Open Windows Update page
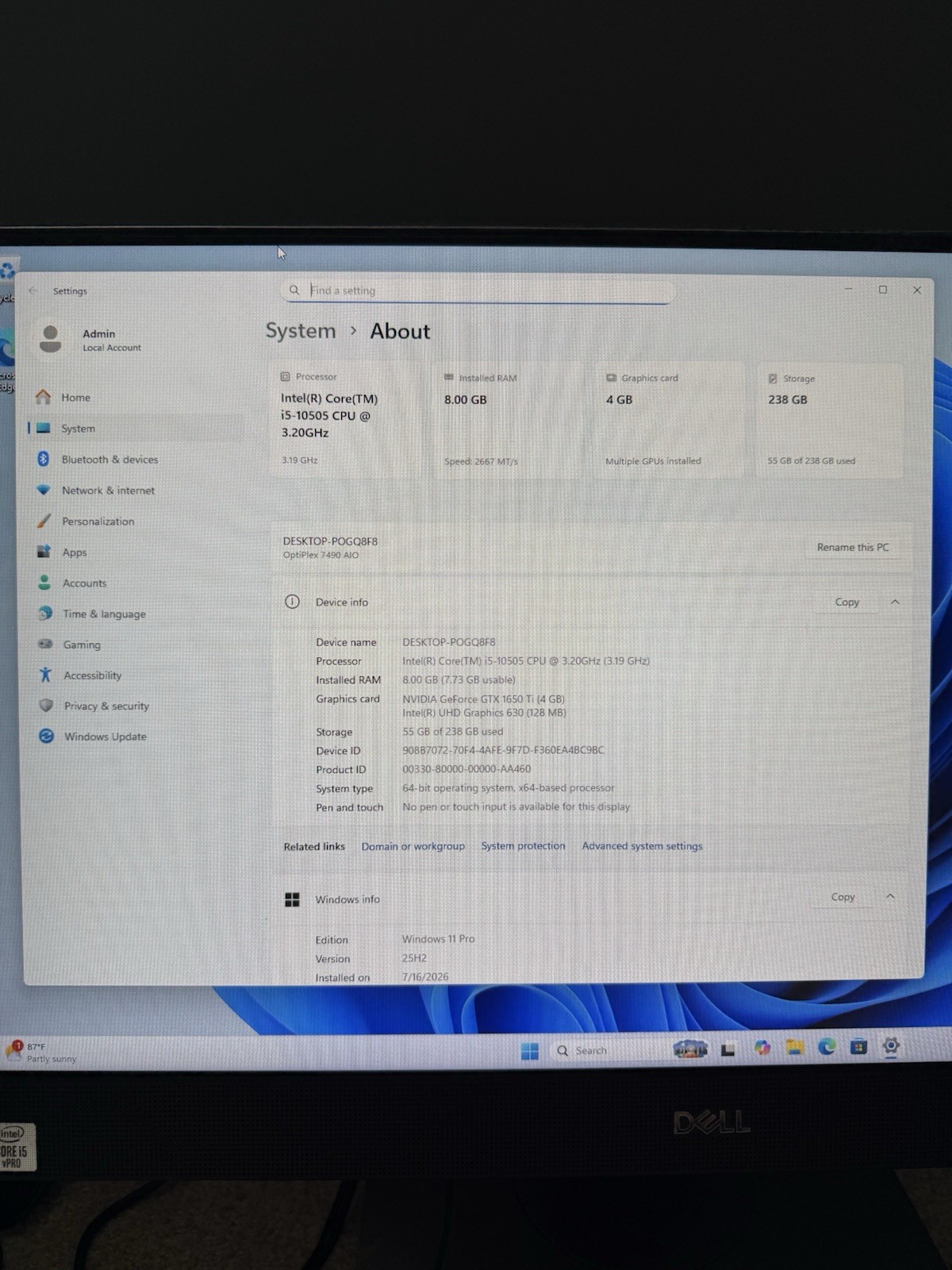The width and height of the screenshot is (952, 1270). click(x=105, y=737)
